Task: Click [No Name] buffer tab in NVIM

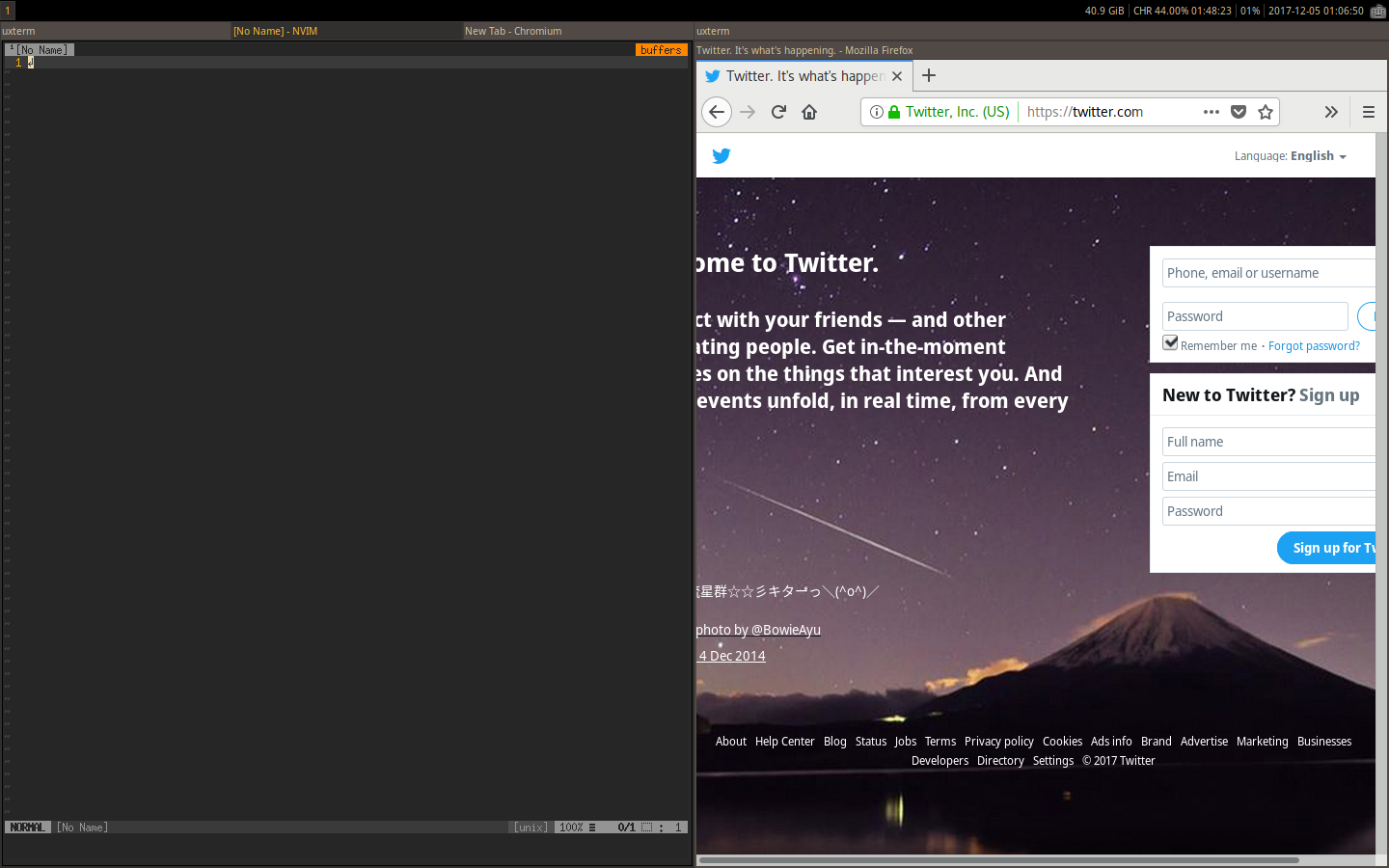Action: click(x=40, y=50)
